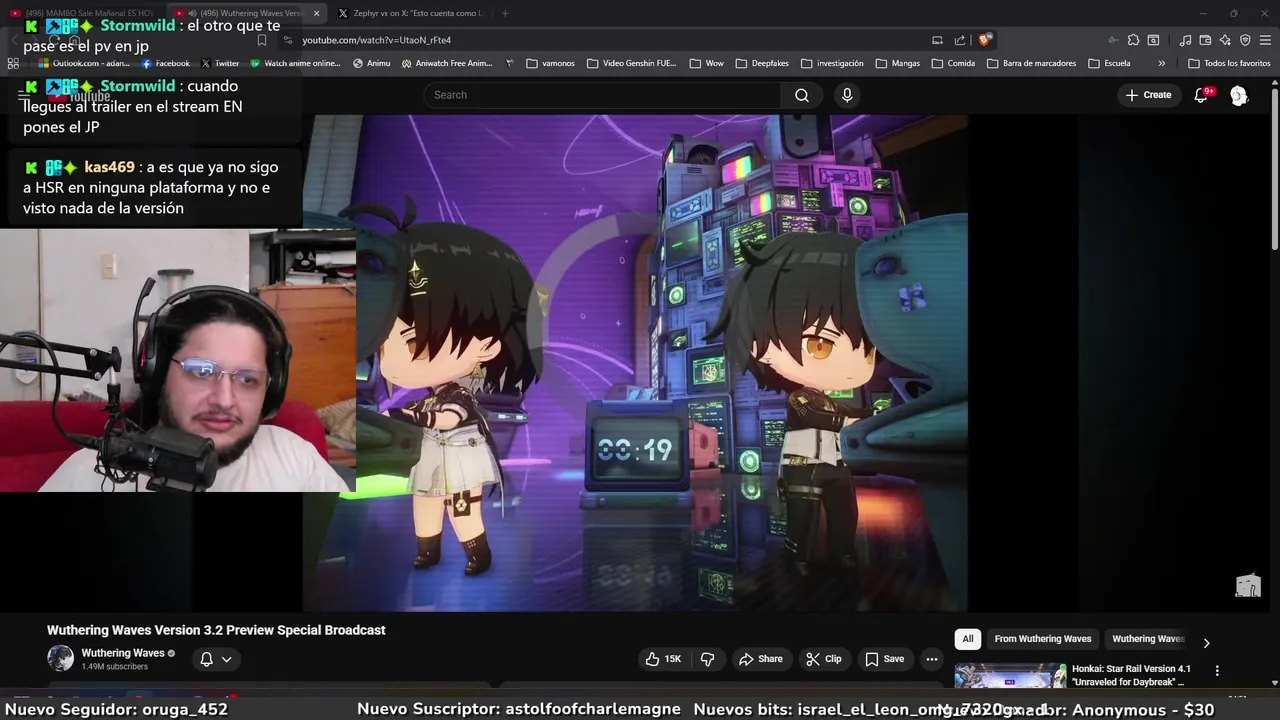
Task: Open the Video Genshin FUE bookmarks folder
Action: [632, 63]
